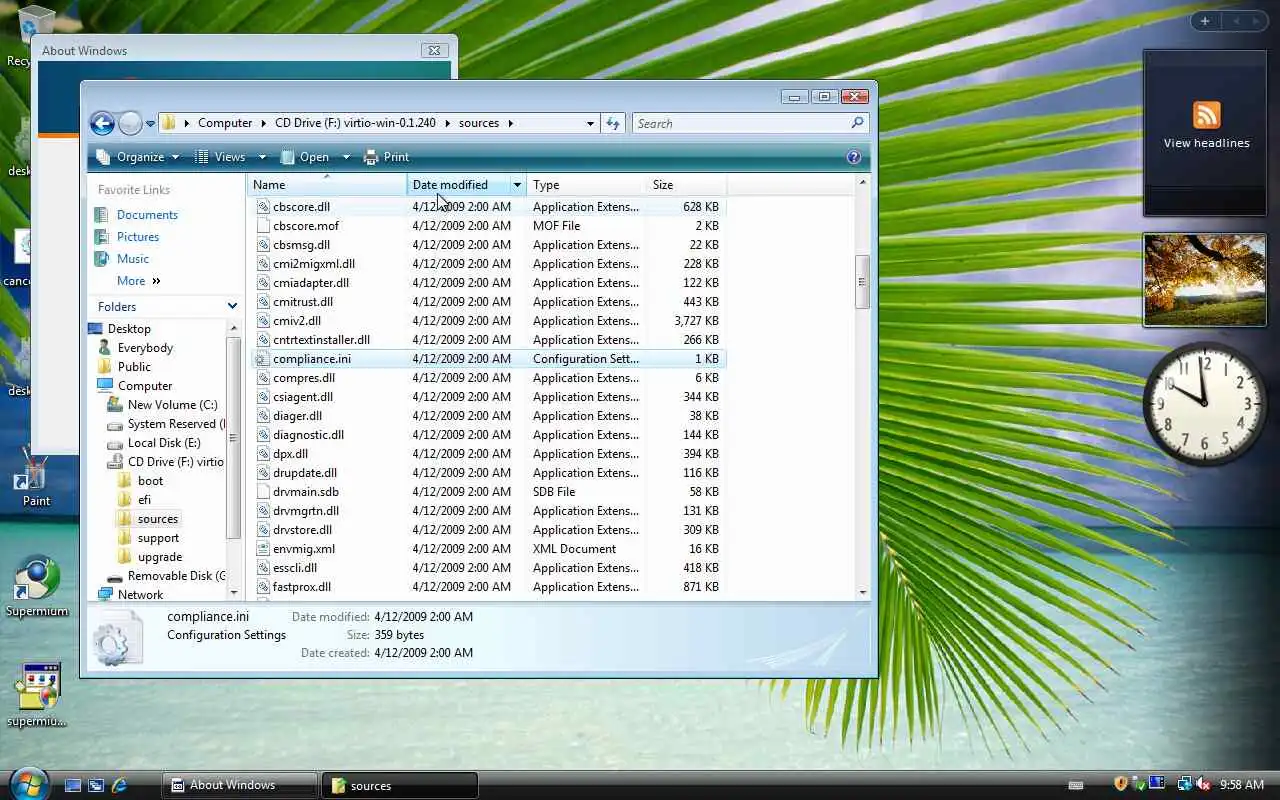Expand the Open button dropdown arrow
The image size is (1280, 800).
346,157
